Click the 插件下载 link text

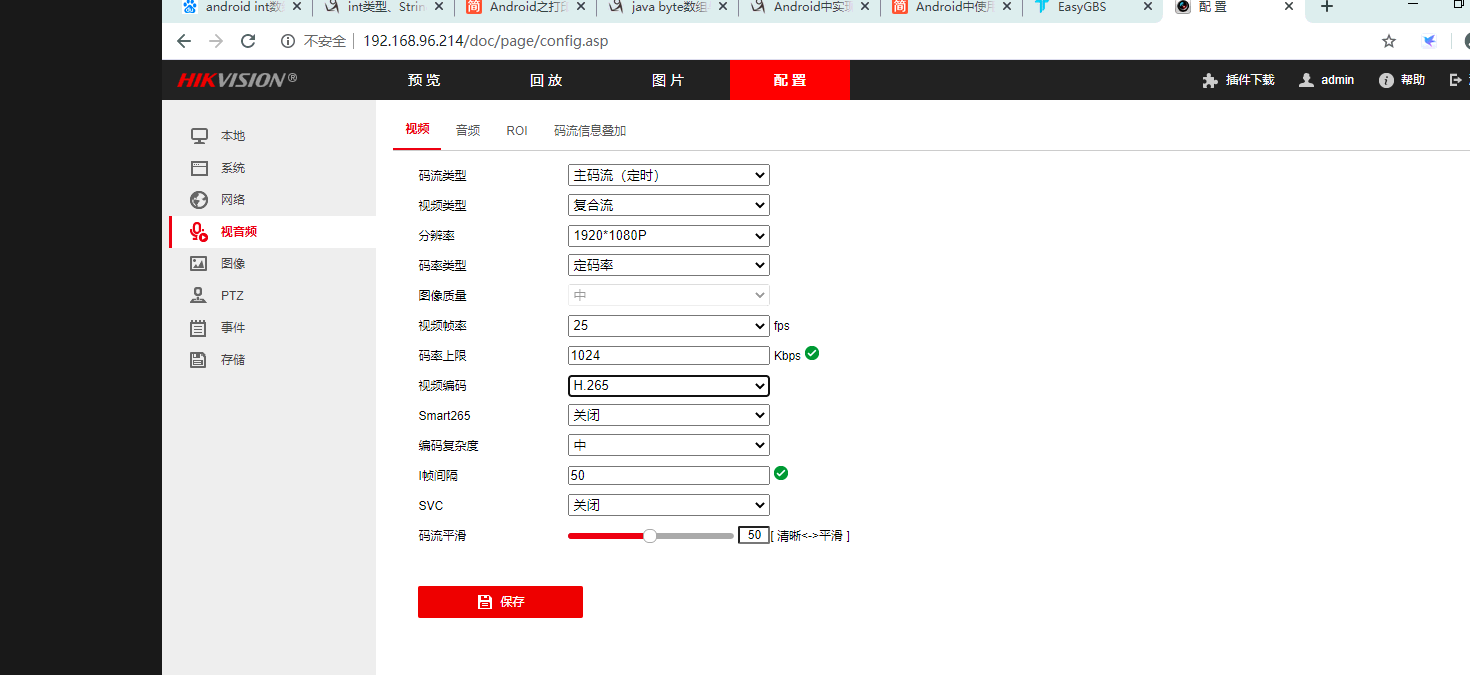point(1250,80)
